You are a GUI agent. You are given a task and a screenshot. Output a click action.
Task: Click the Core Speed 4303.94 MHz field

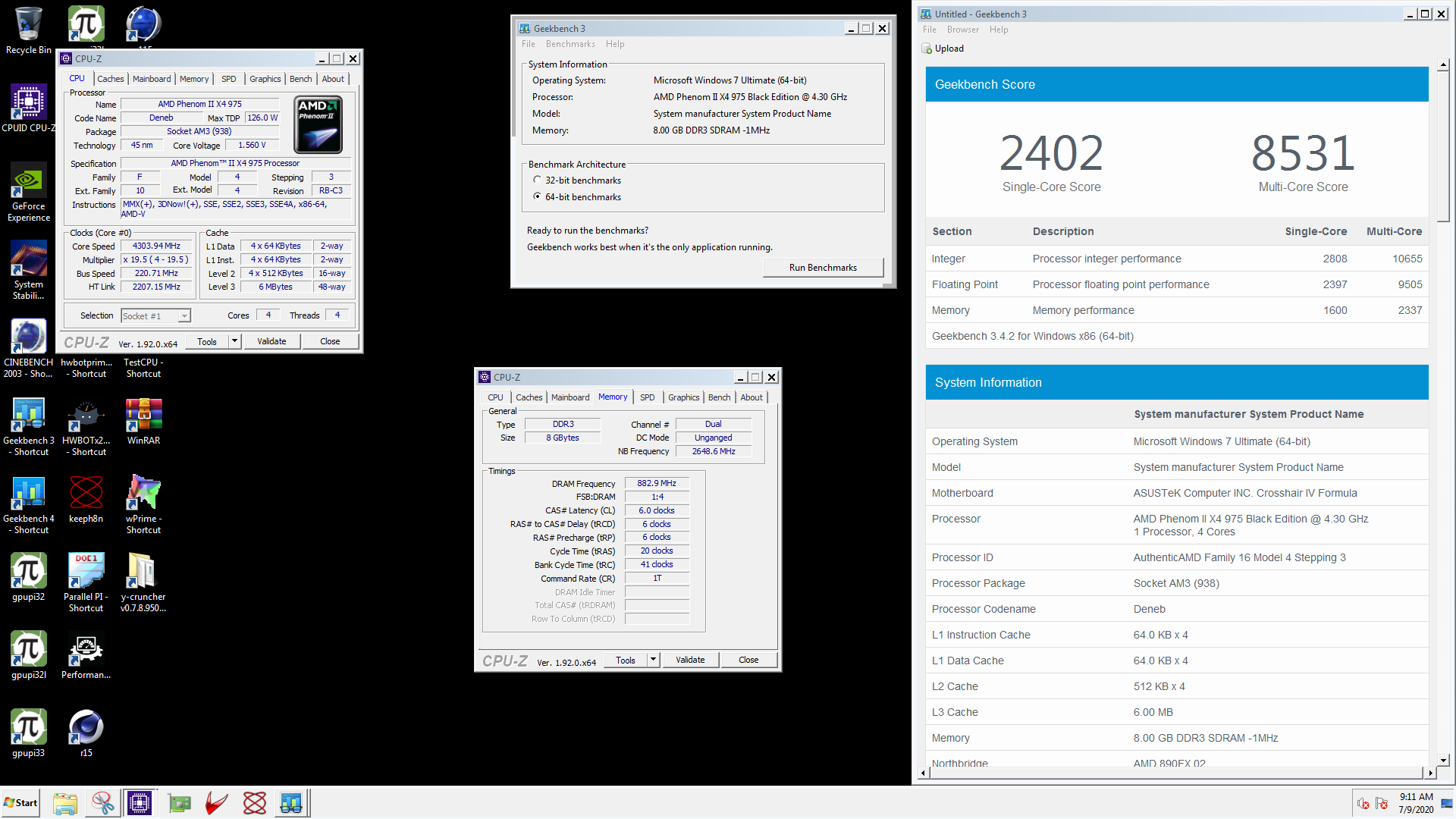(156, 246)
